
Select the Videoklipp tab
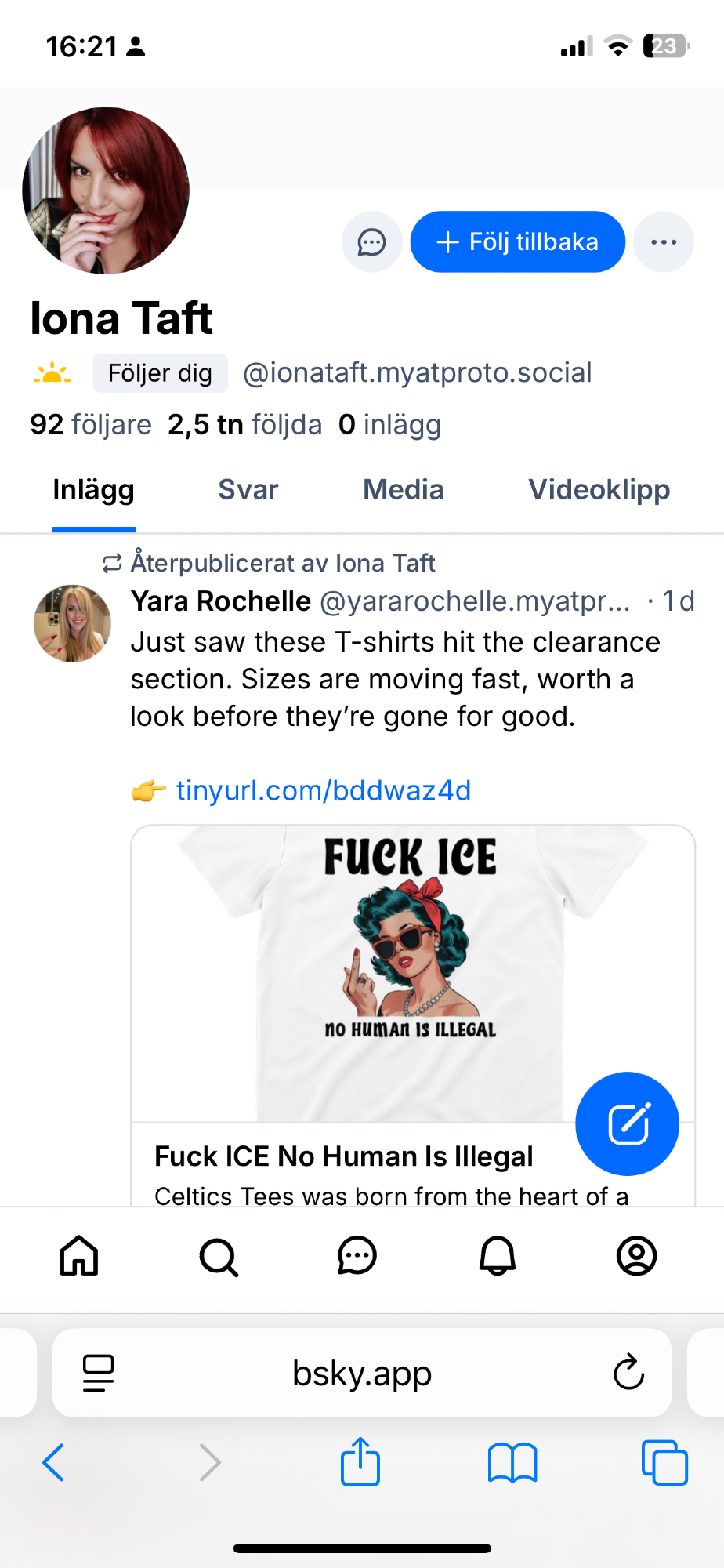pos(599,490)
